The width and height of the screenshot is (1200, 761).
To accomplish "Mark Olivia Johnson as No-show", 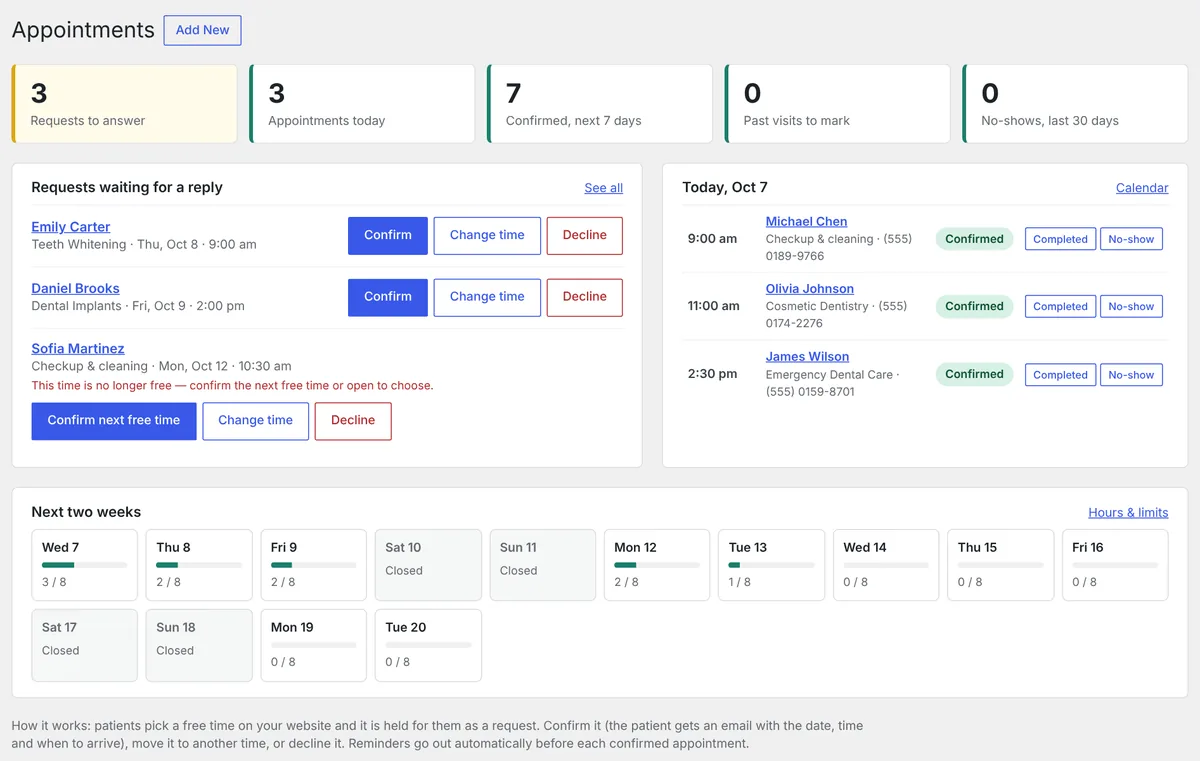I will 1131,307.
